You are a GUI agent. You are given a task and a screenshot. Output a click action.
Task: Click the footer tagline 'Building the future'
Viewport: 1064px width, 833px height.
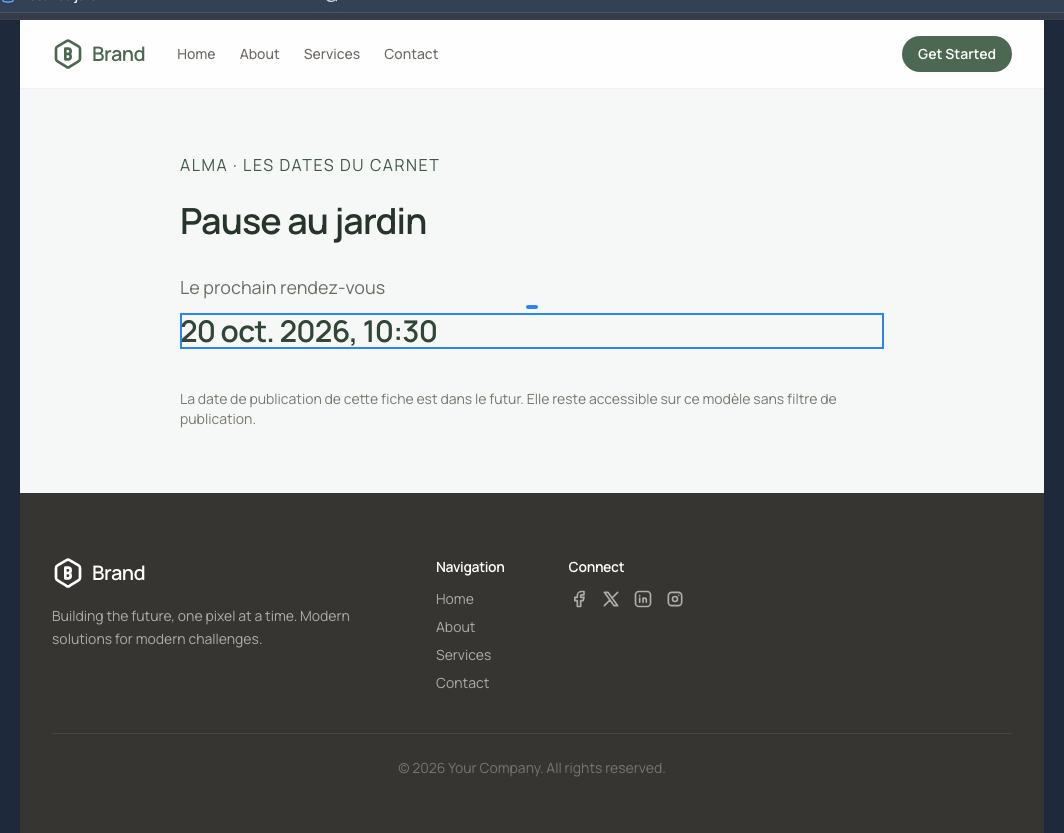[x=201, y=627]
